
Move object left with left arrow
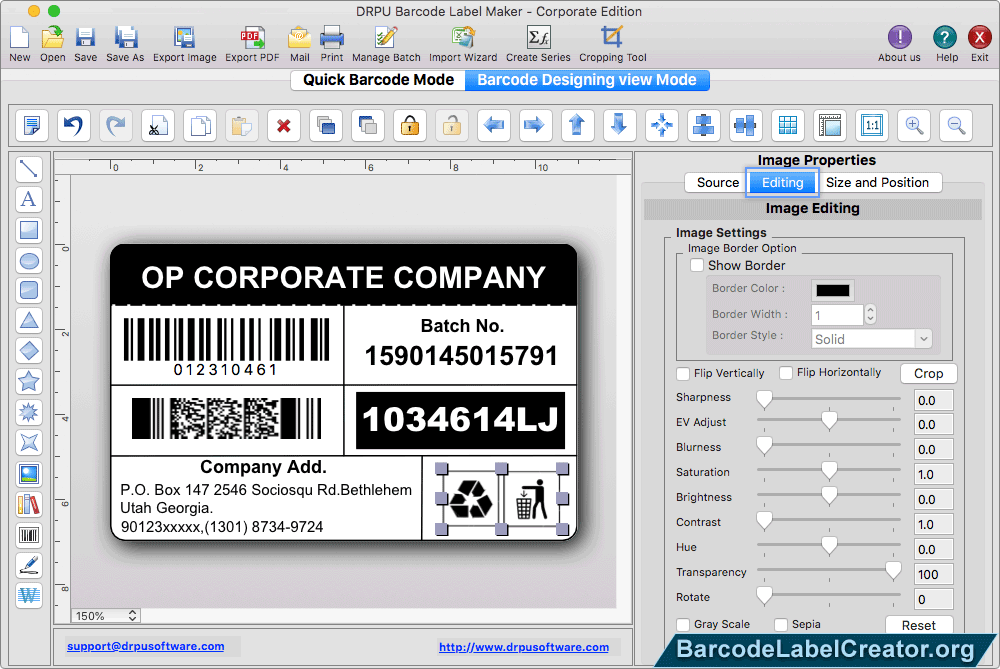(x=494, y=125)
